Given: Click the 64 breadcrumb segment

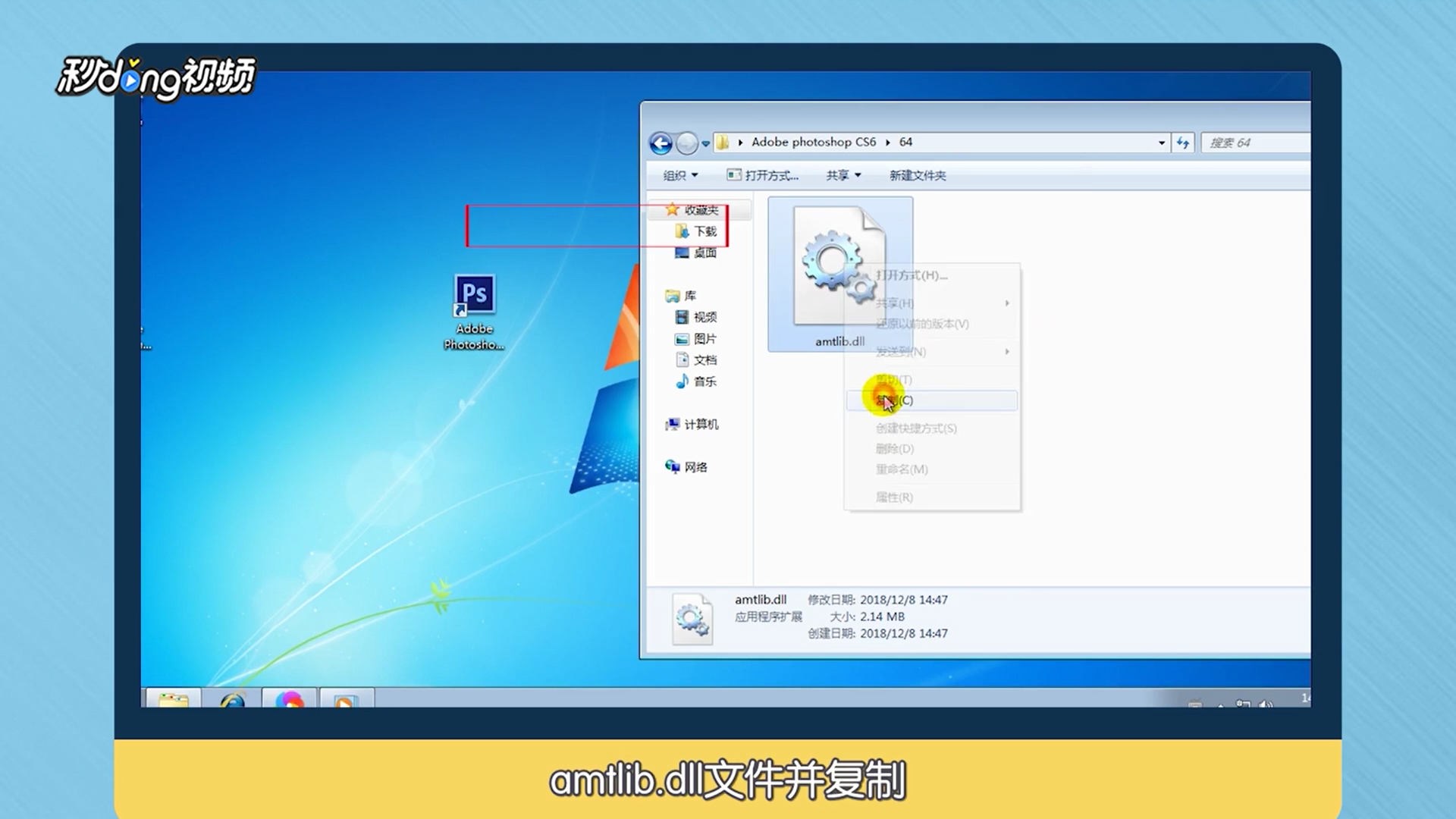Looking at the screenshot, I should 905,142.
